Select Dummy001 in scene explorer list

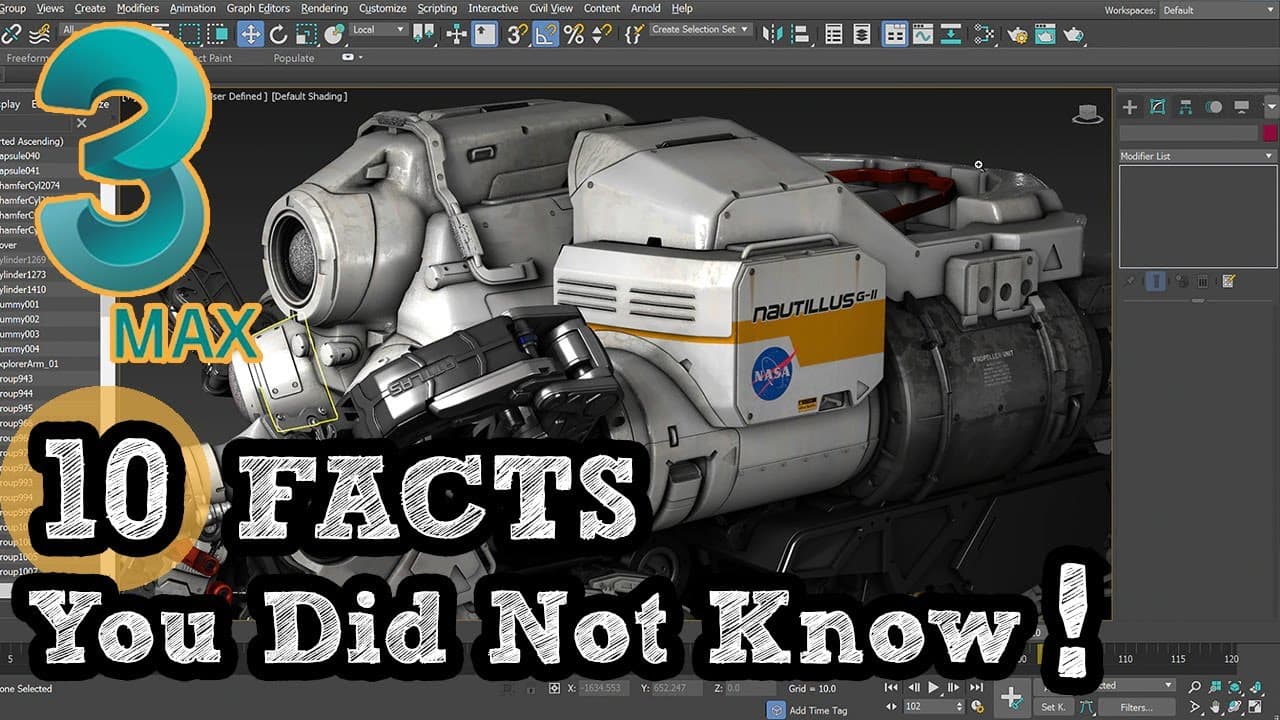point(20,304)
